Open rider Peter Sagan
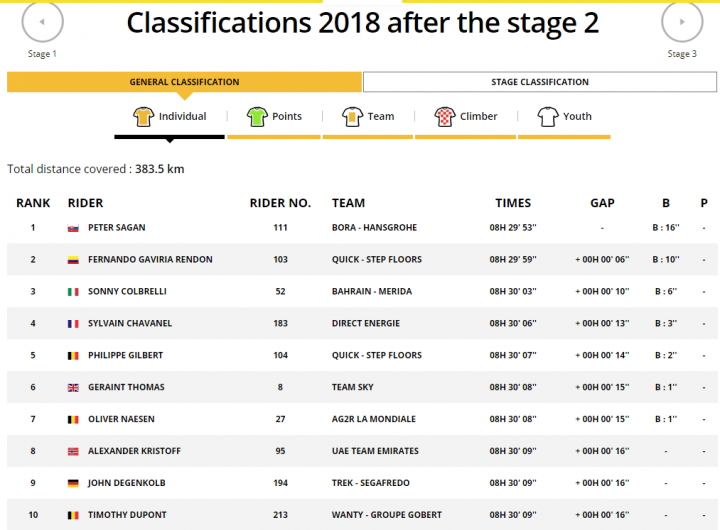Image resolution: width=720 pixels, height=530 pixels. (x=117, y=228)
